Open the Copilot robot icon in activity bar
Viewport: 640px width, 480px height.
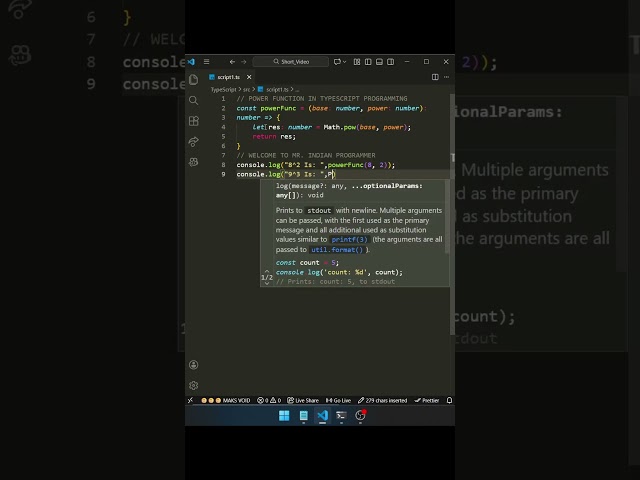(x=193, y=162)
